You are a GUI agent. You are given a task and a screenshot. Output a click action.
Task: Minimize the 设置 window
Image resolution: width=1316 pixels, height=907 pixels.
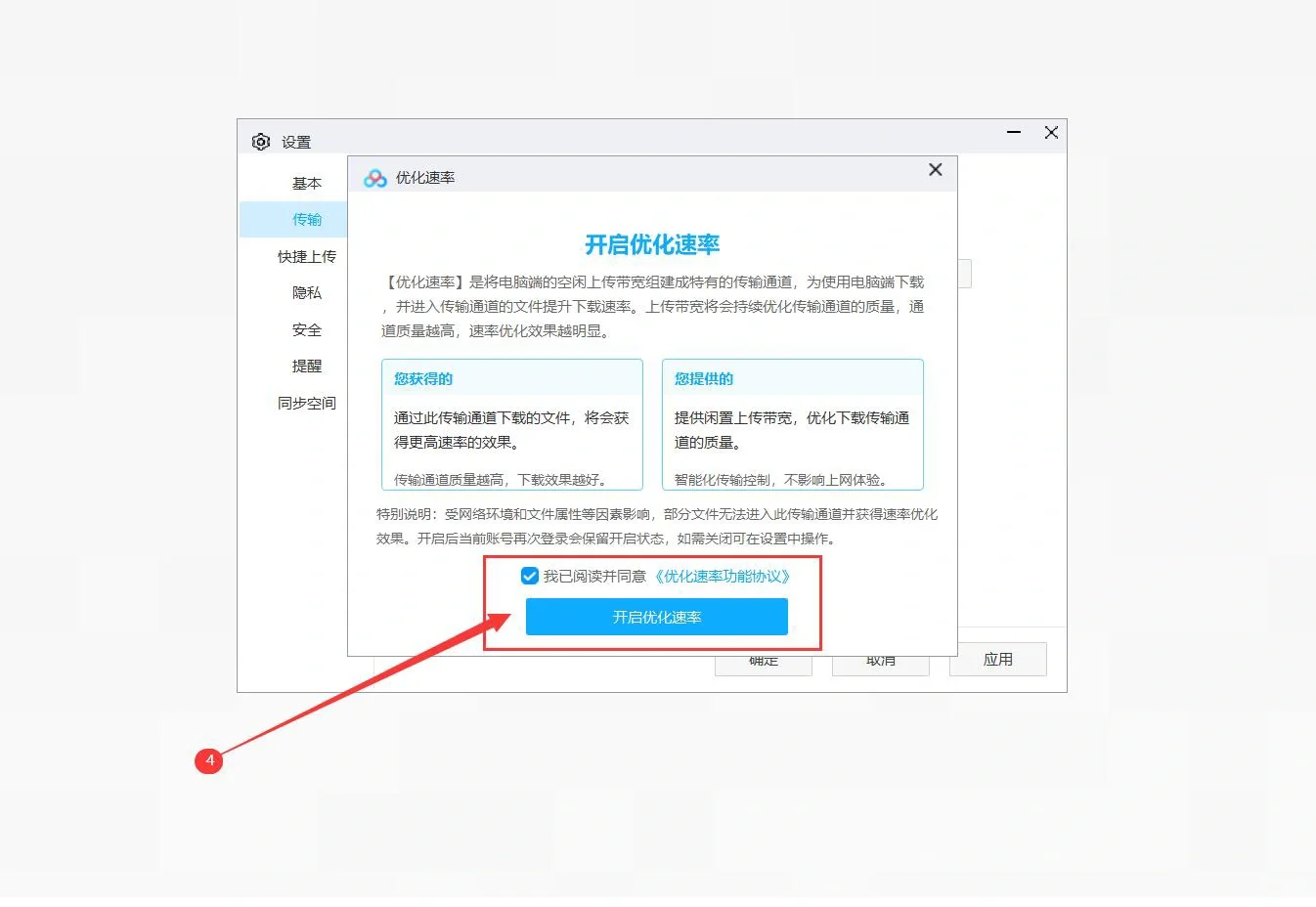point(1013,132)
